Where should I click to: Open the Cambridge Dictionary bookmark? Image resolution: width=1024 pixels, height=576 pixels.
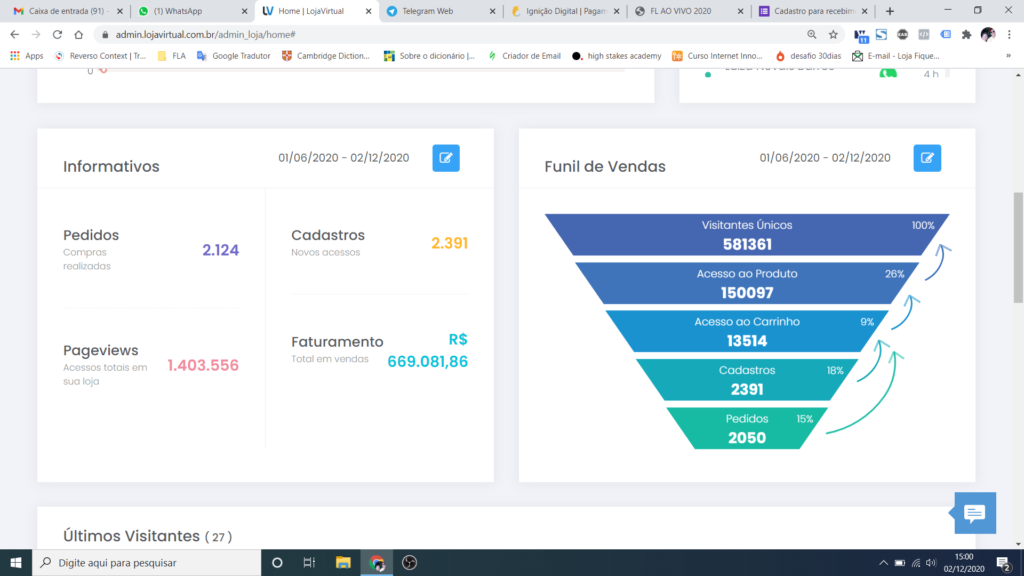click(x=327, y=56)
